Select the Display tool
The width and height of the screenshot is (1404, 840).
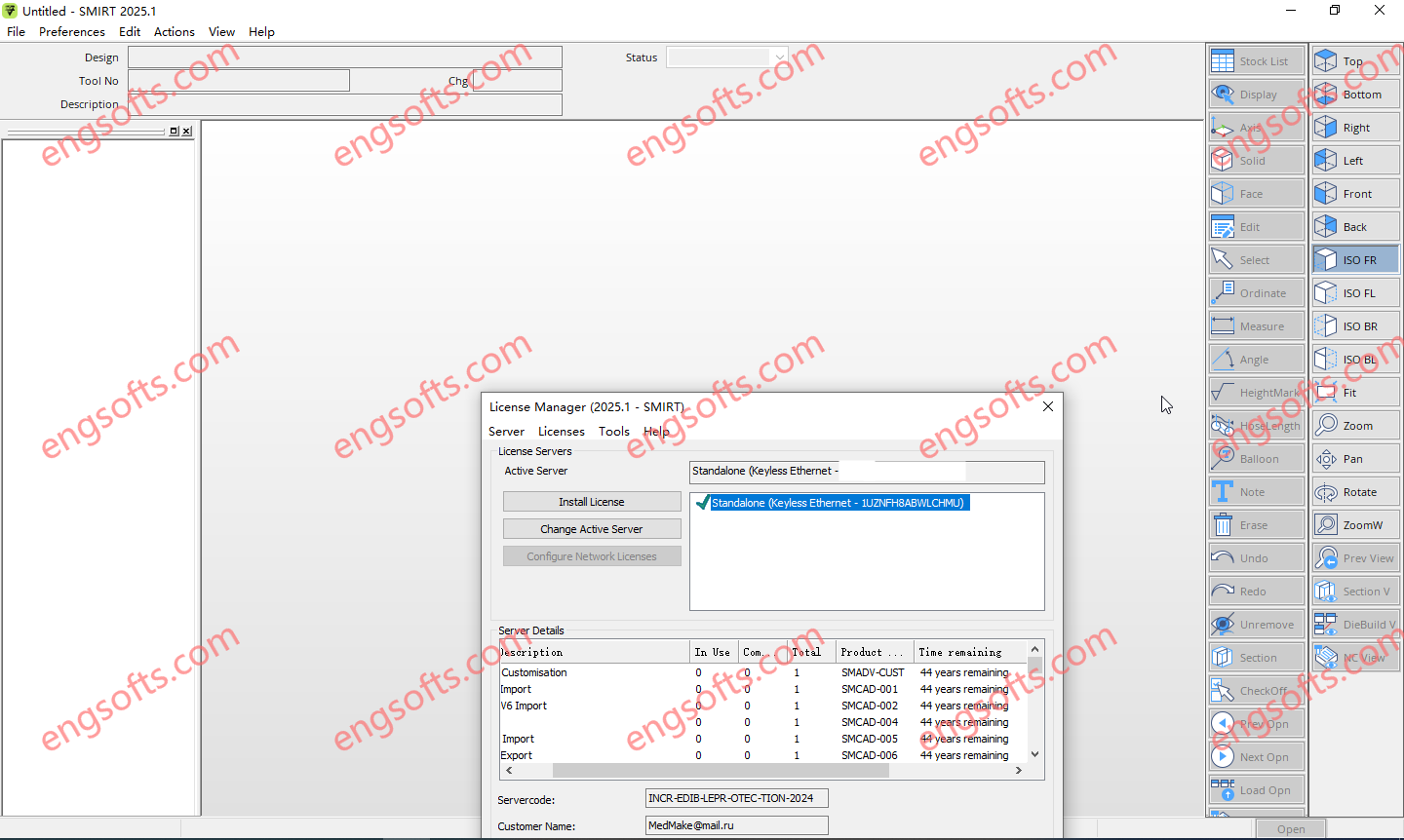point(1256,95)
